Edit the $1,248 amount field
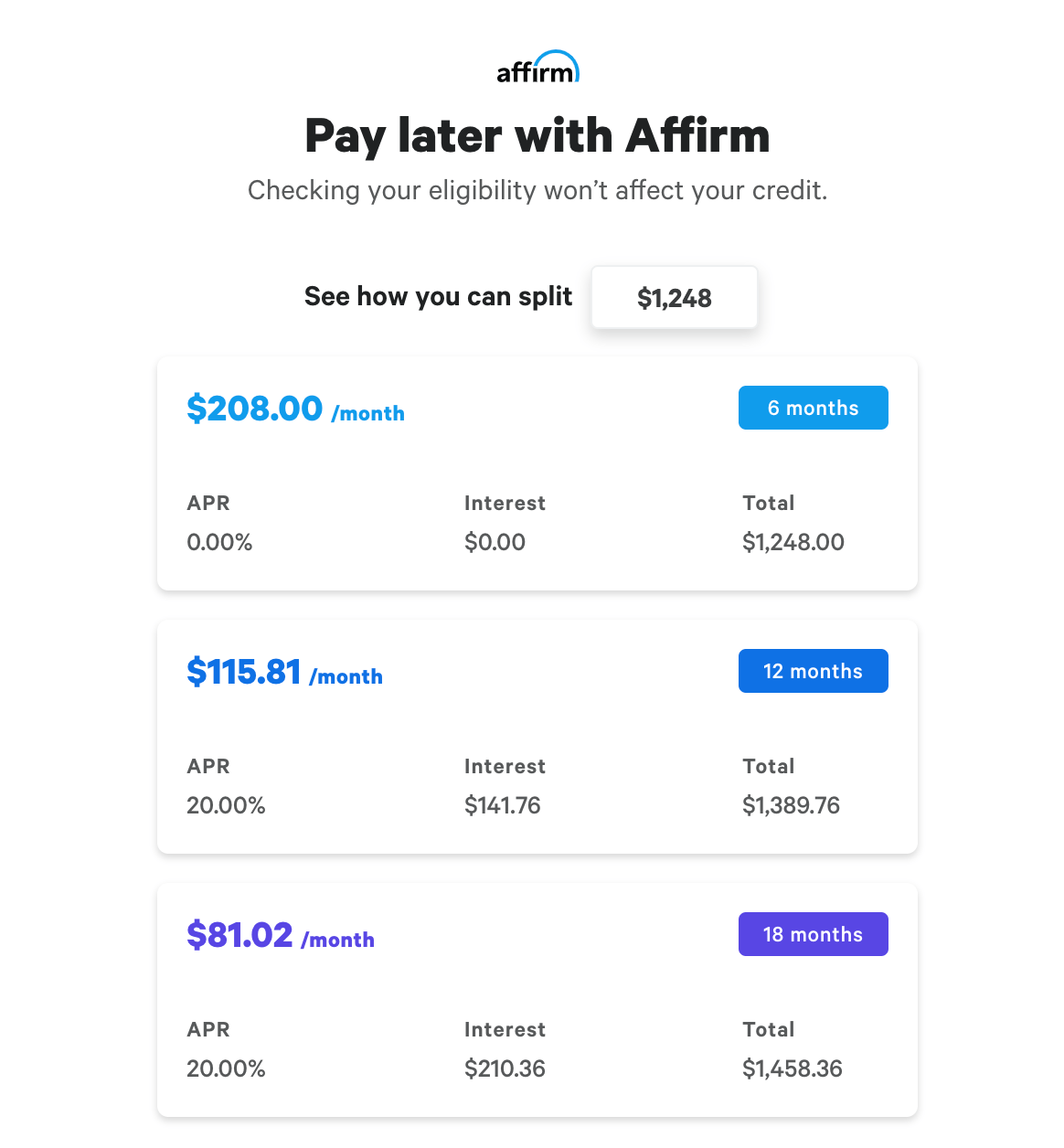Image resolution: width=1064 pixels, height=1148 pixels. click(675, 297)
